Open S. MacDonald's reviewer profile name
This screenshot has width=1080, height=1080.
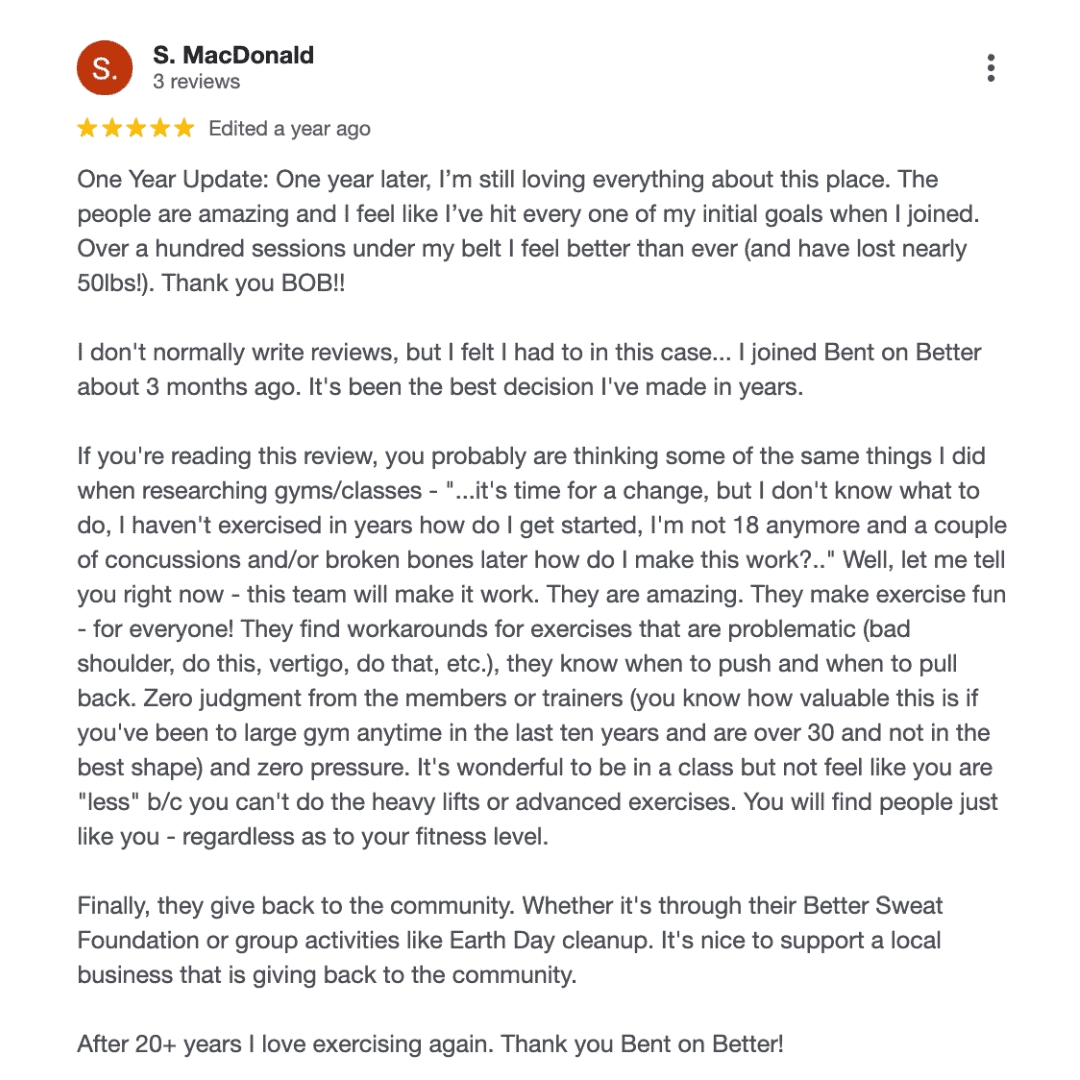[233, 55]
